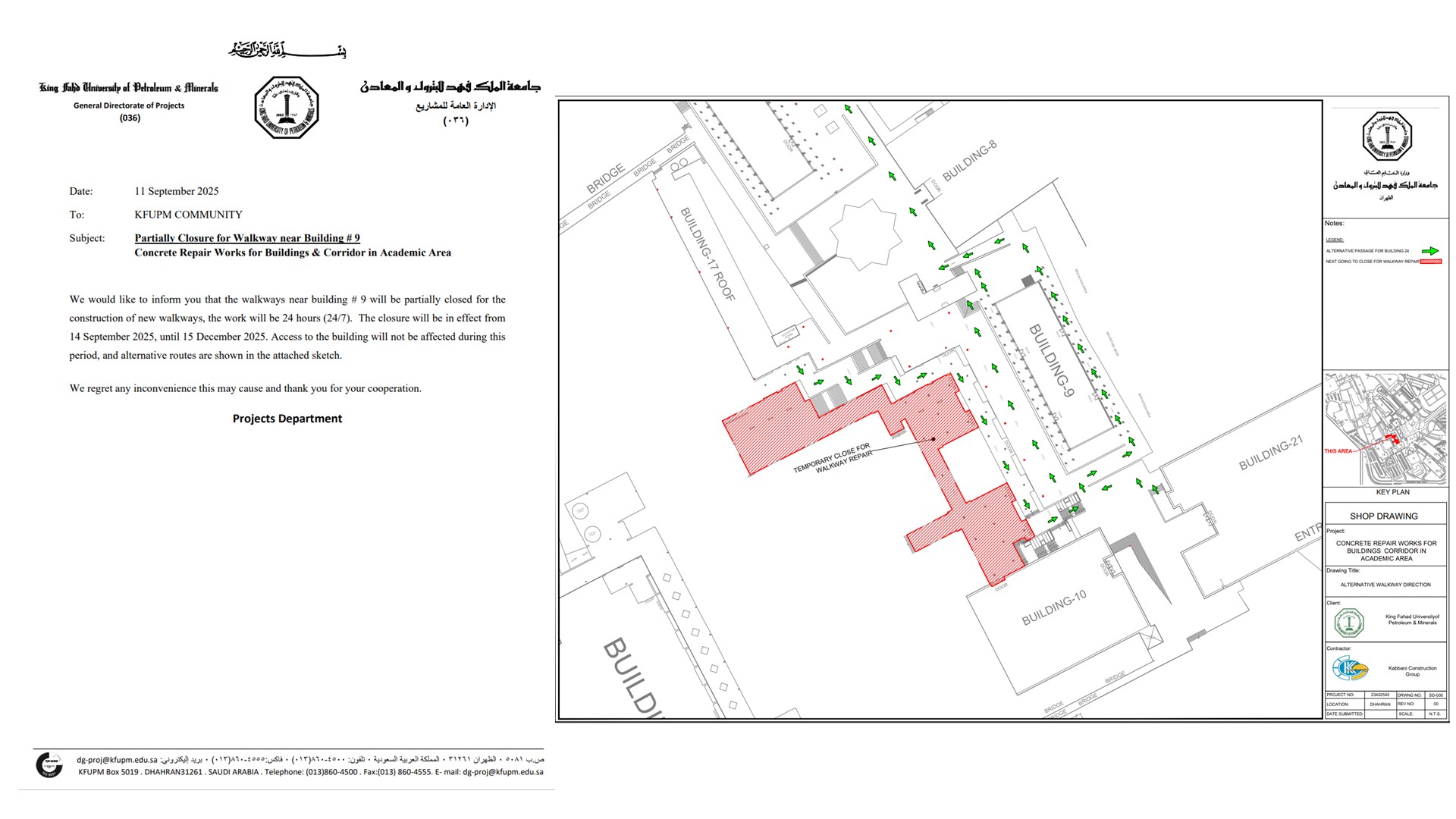Click 'ALTERNATIVE PASSAGE FOR BUILDING 24' legend text
Image resolution: width=1456 pixels, height=819 pixels.
pos(1367,251)
